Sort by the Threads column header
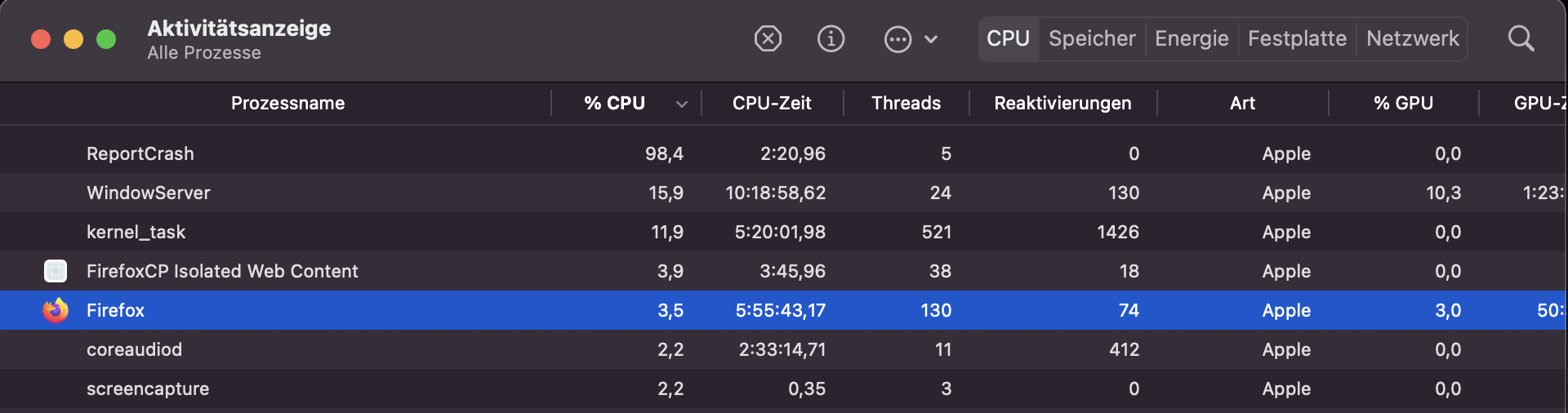 click(x=906, y=104)
